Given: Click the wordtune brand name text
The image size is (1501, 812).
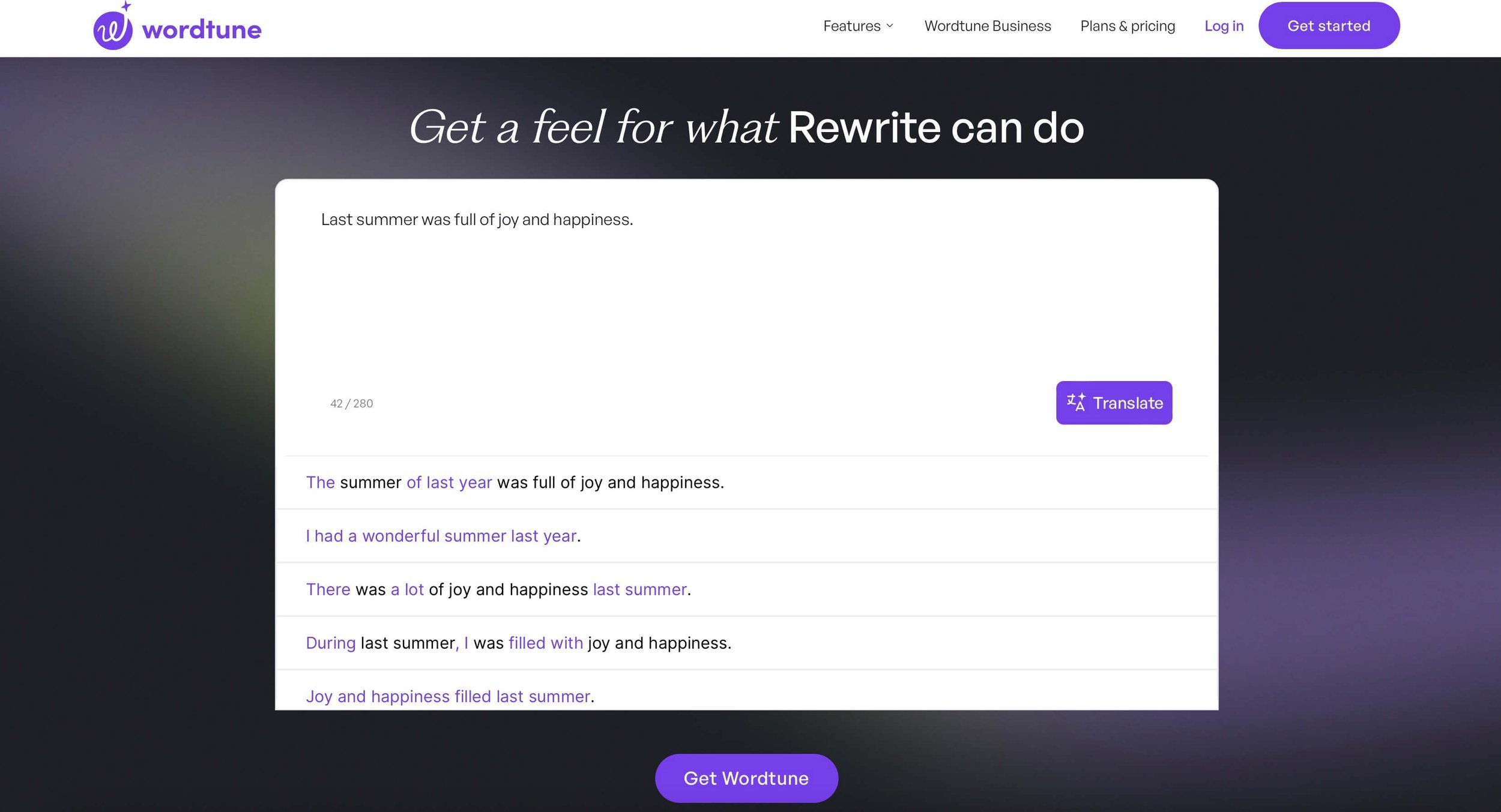Looking at the screenshot, I should [202, 30].
